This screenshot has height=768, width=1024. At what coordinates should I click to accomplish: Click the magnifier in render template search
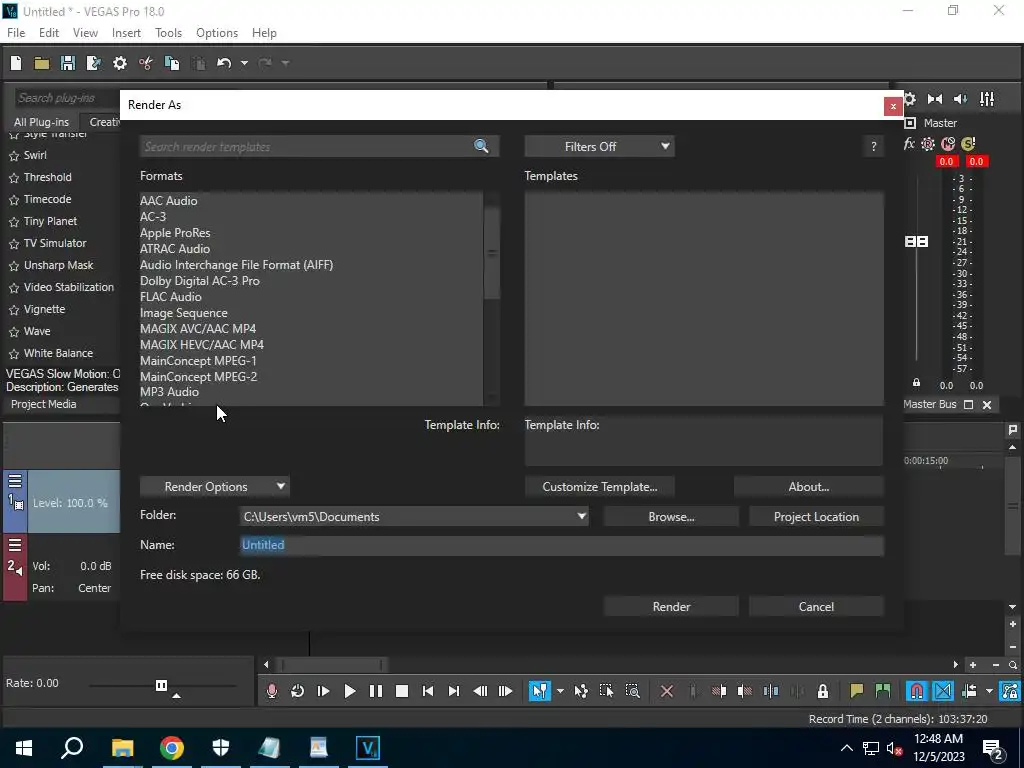(x=481, y=146)
